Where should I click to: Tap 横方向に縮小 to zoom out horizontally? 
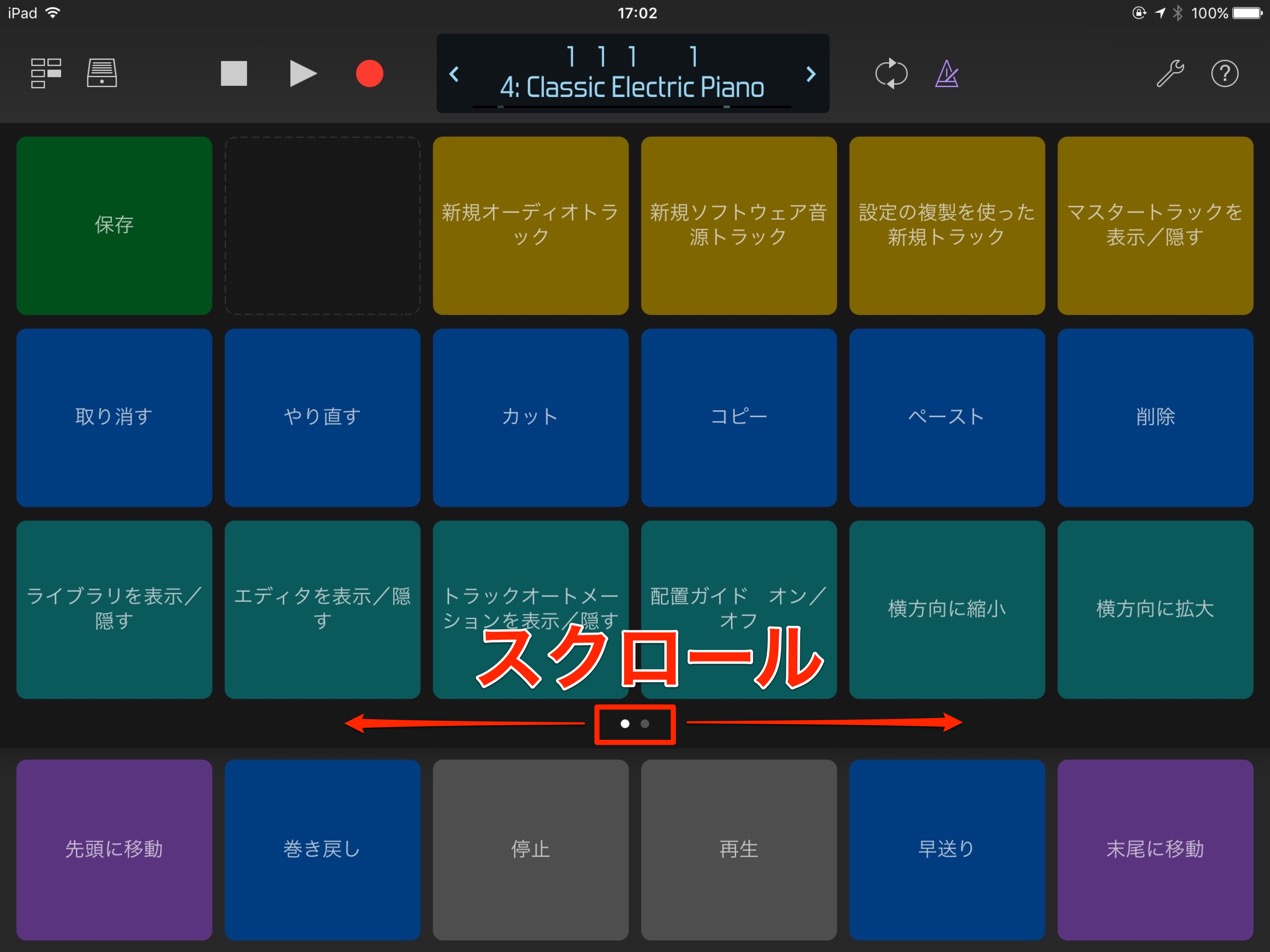click(947, 609)
